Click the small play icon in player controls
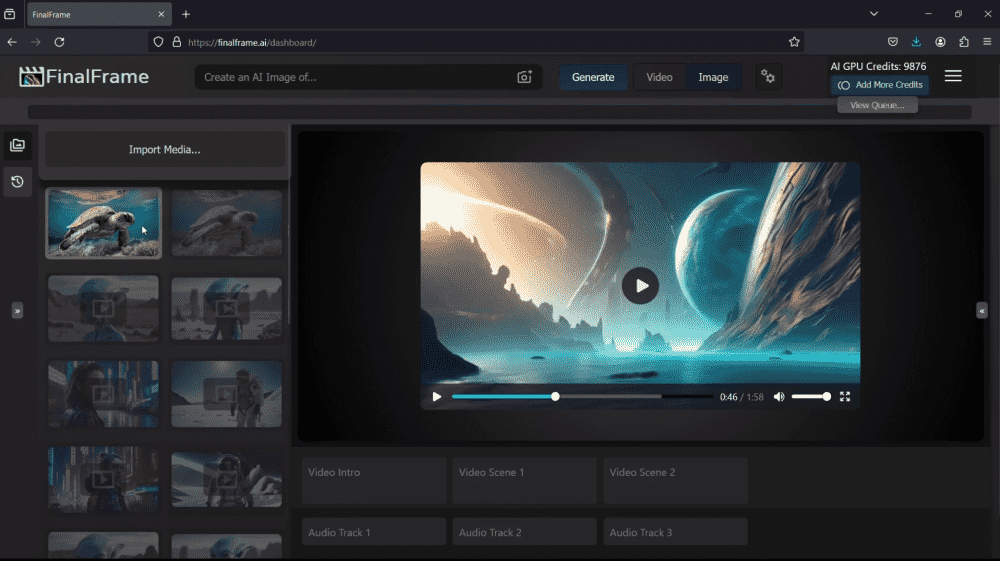This screenshot has width=1000, height=561. pos(437,397)
